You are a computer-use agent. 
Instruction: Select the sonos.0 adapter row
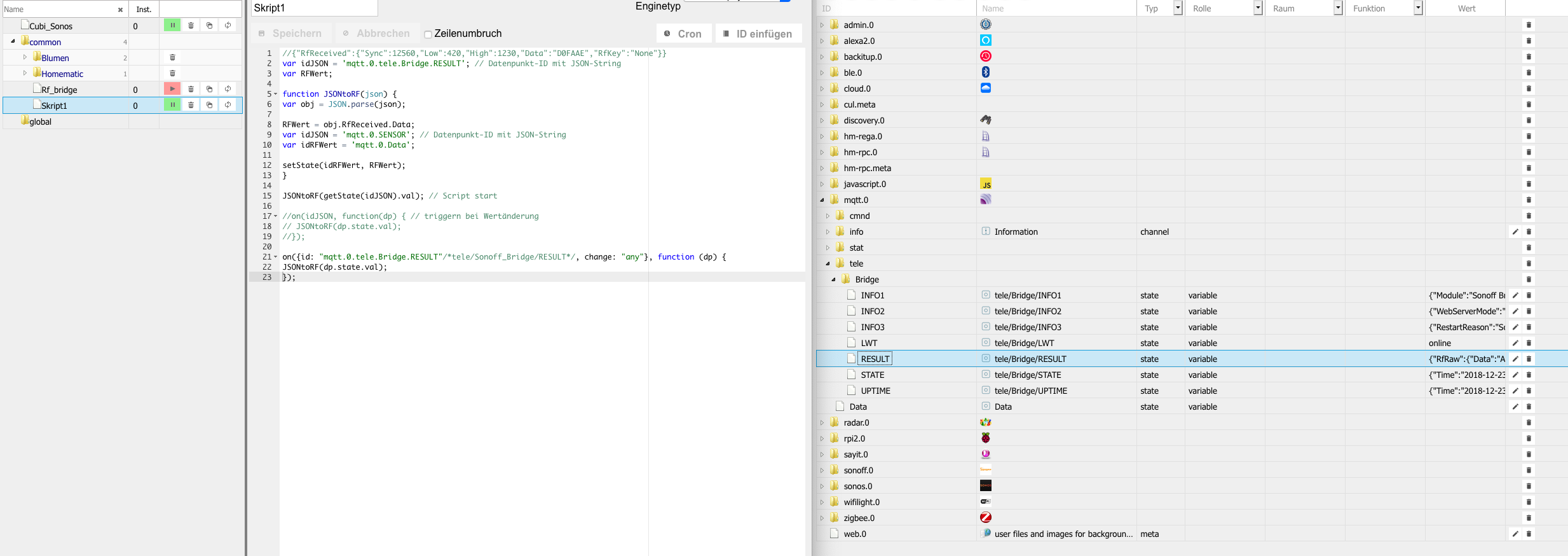(1192, 486)
